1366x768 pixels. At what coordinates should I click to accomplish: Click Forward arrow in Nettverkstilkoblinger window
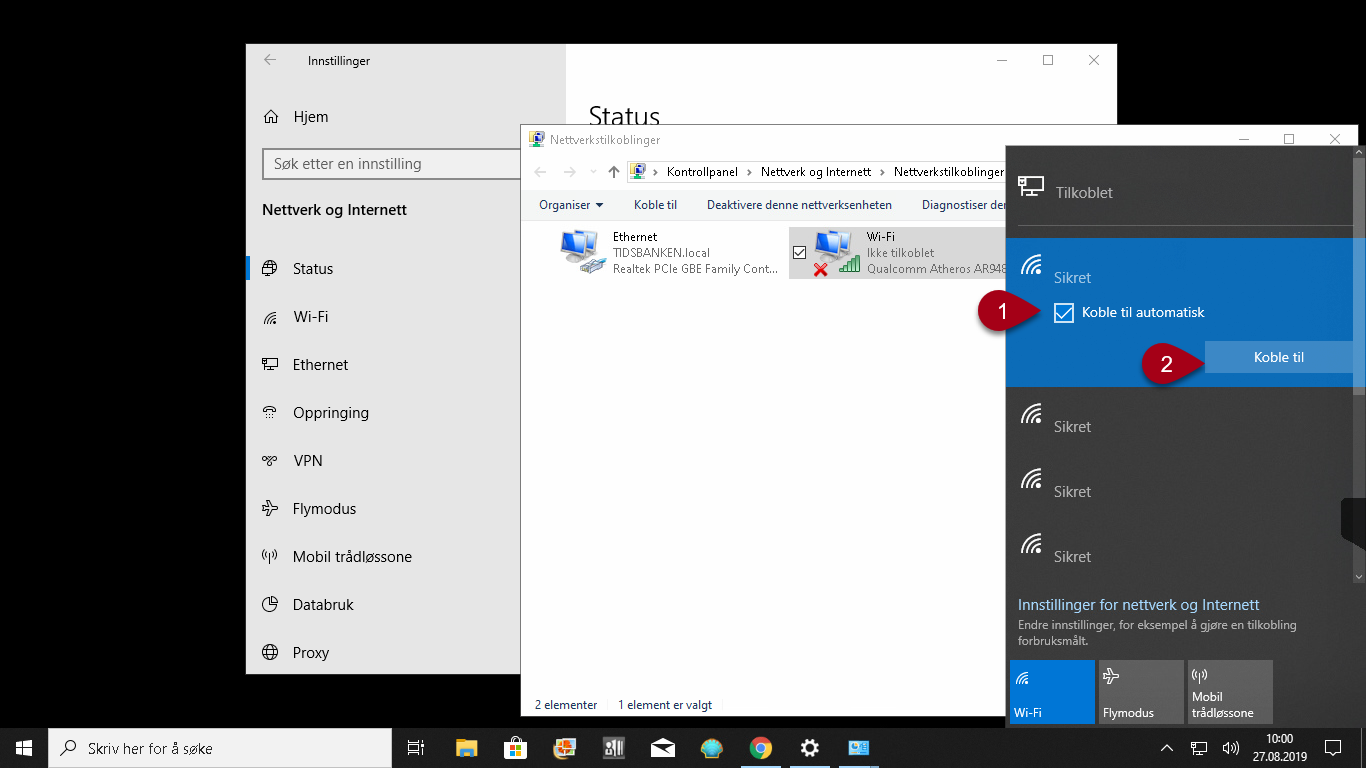569,172
